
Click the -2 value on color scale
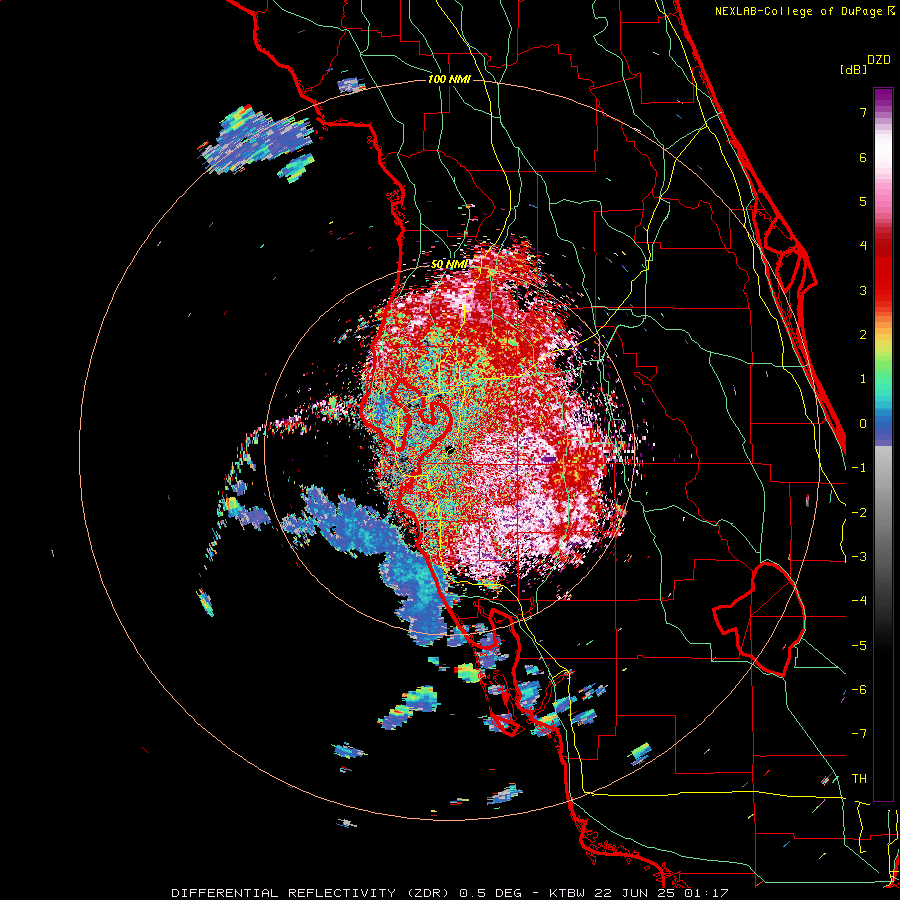(859, 513)
